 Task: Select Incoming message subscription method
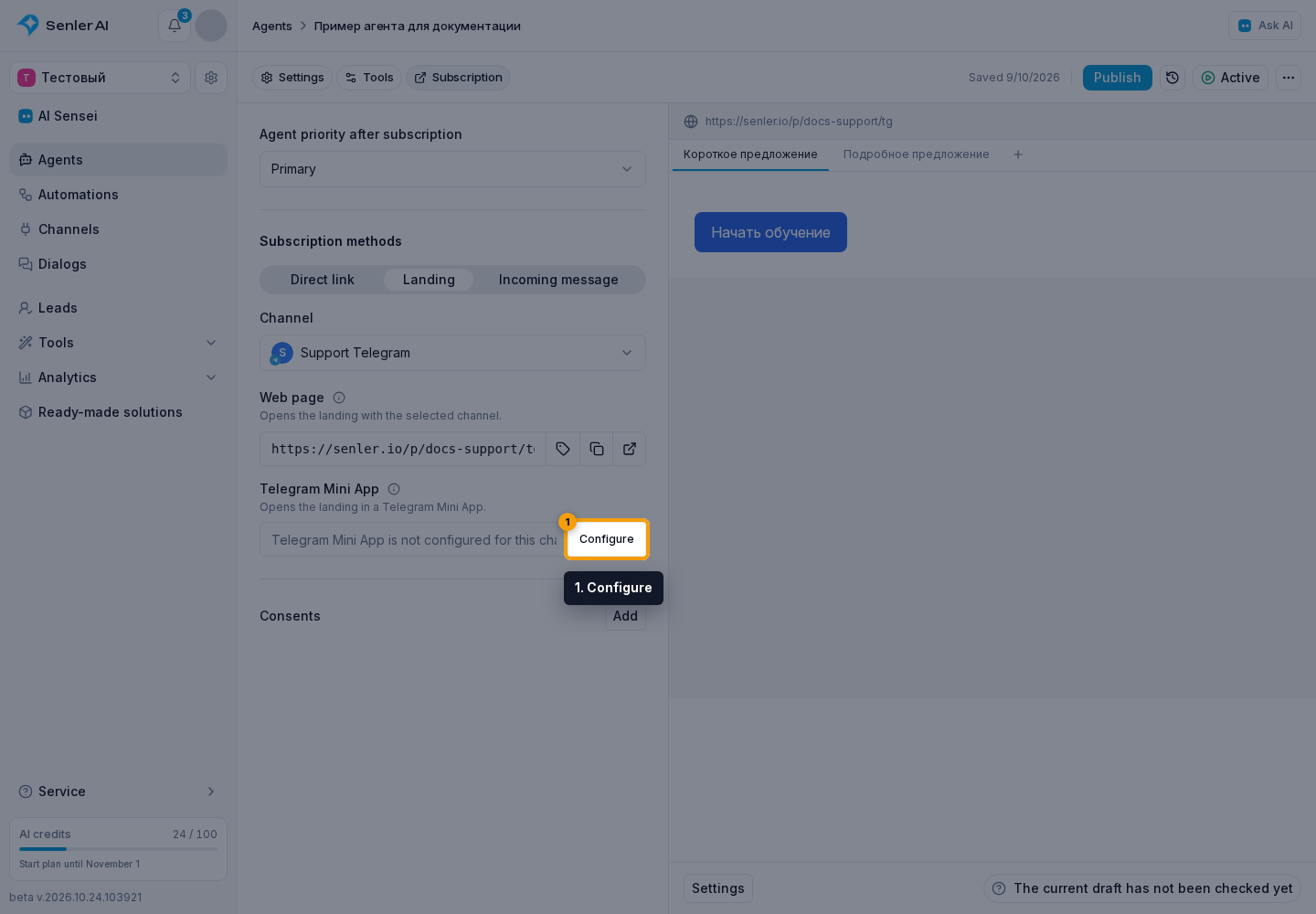[558, 280]
